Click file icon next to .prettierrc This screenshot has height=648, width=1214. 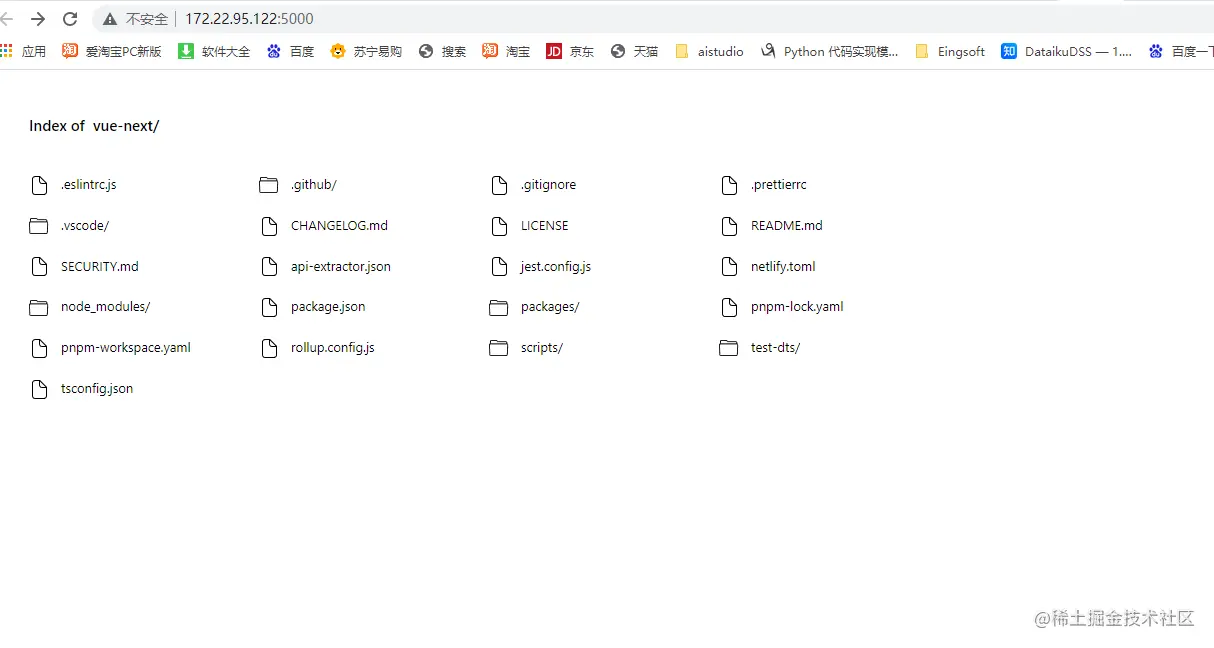[x=730, y=185]
